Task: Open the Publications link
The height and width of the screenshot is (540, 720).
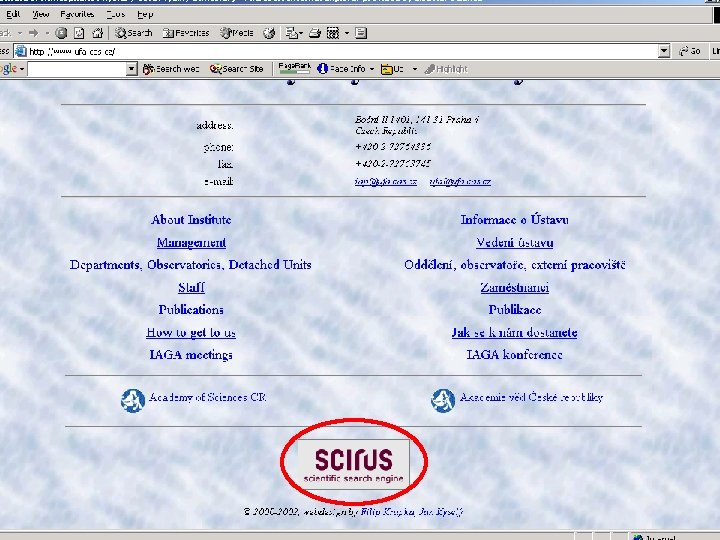Action: pos(191,310)
